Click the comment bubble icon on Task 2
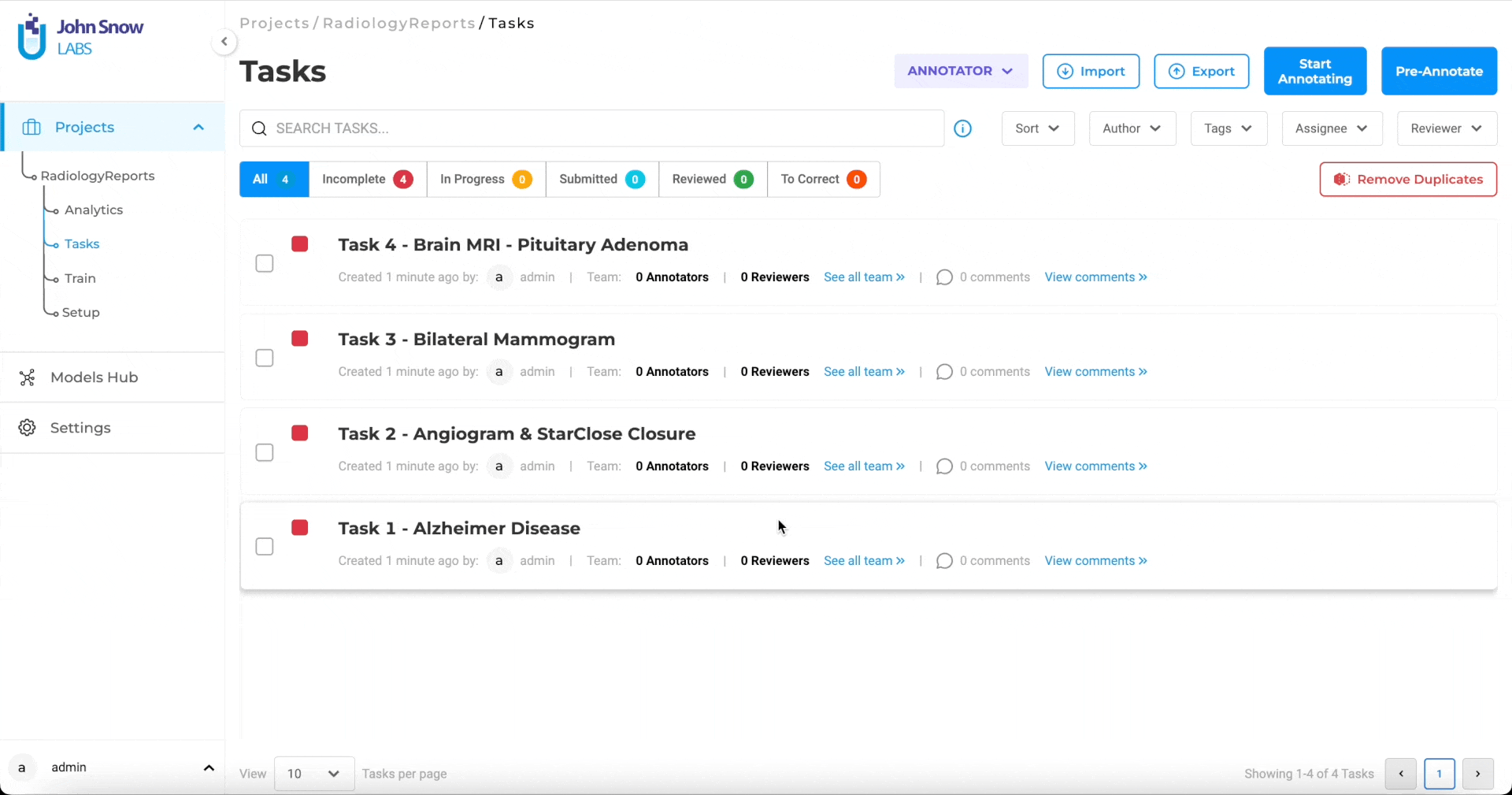 tap(944, 466)
